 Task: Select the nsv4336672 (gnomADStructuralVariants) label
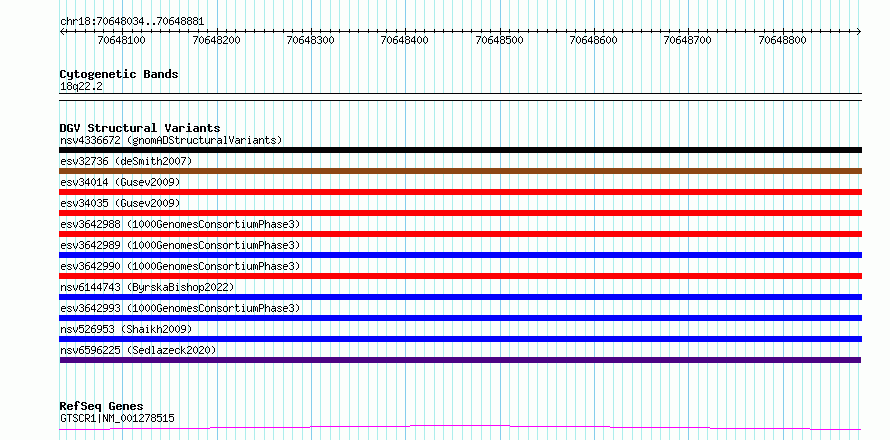[x=171, y=140]
